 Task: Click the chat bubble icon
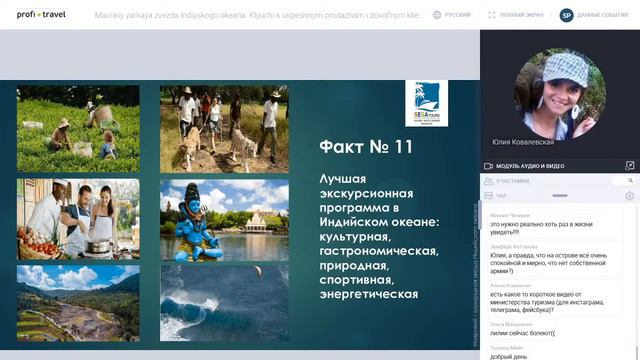(x=488, y=196)
